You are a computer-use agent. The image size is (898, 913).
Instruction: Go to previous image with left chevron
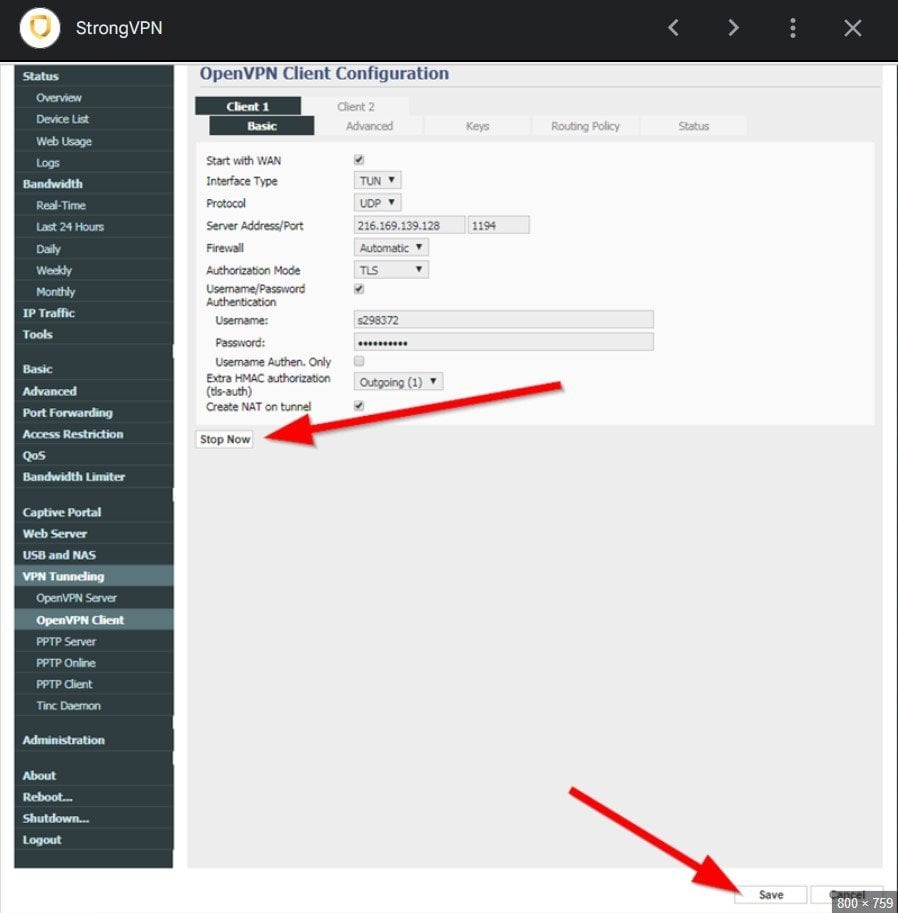click(673, 27)
